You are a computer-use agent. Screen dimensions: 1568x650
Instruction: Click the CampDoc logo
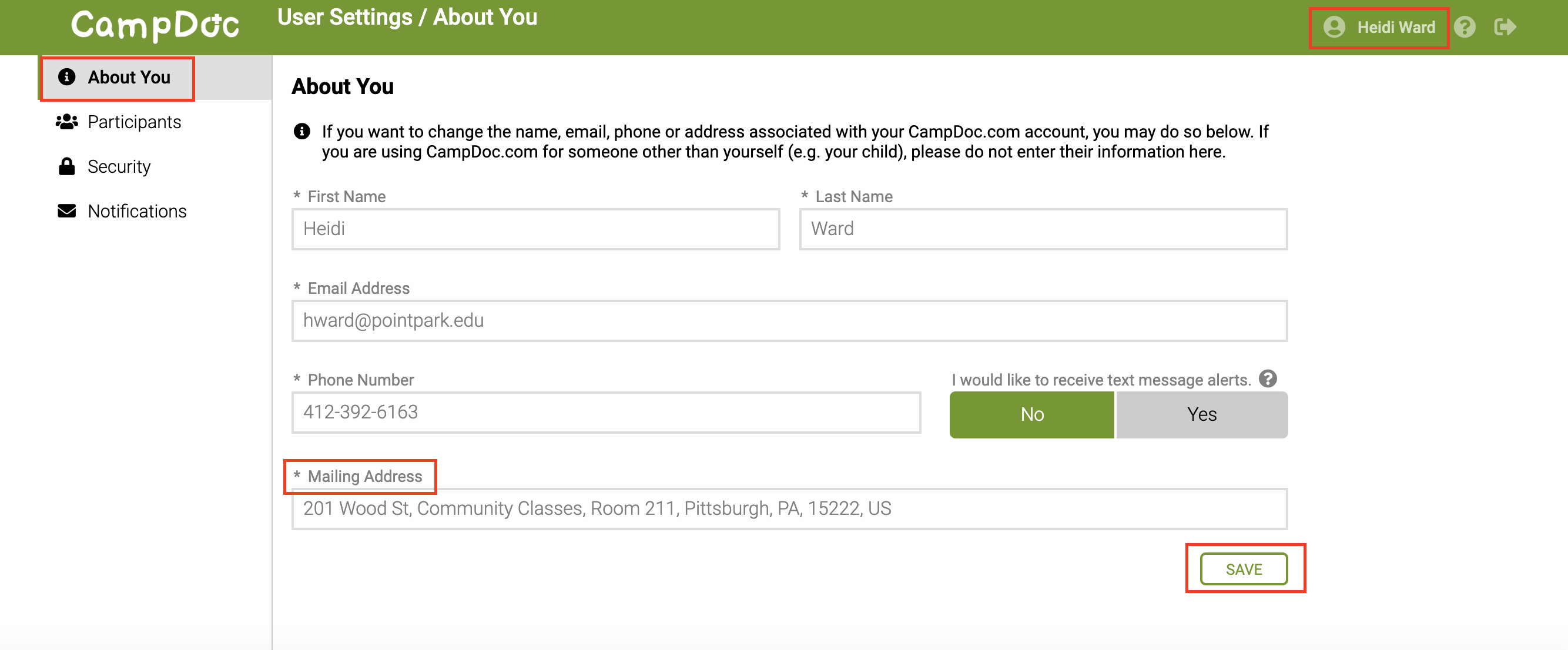pos(155,26)
